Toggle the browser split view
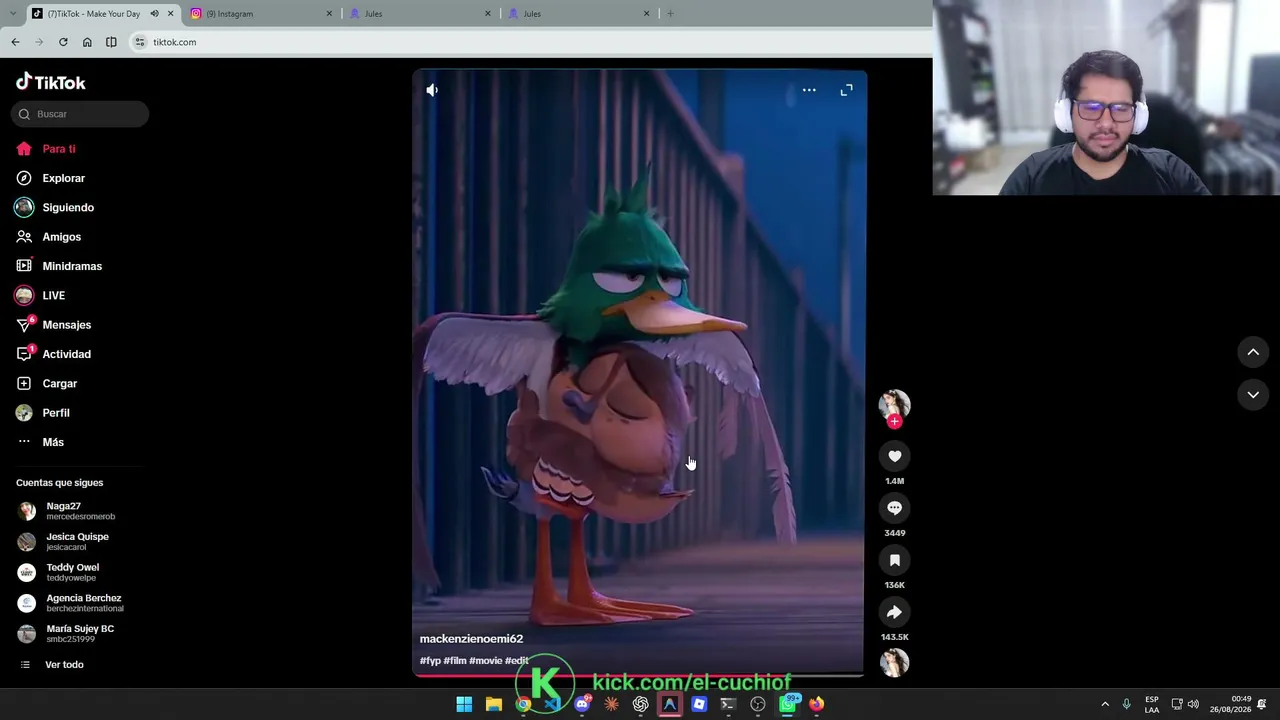The width and height of the screenshot is (1280, 720). tap(111, 42)
